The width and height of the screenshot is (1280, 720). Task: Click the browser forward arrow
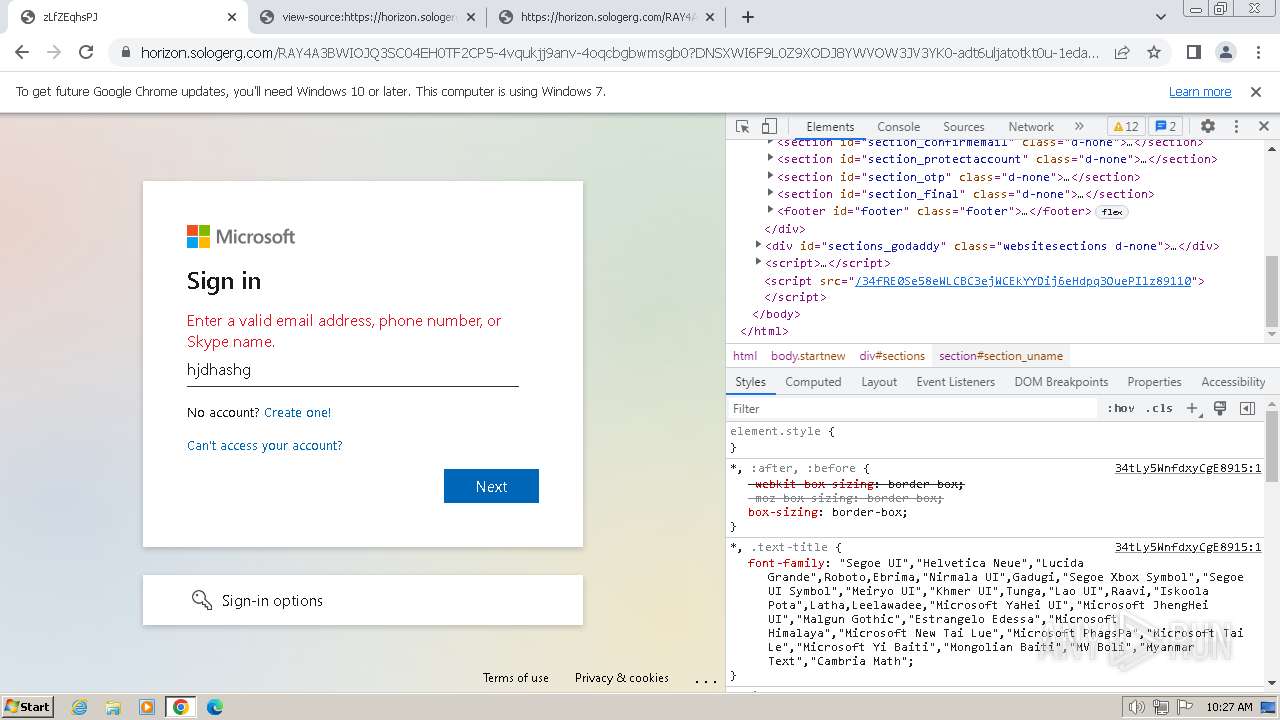click(54, 52)
